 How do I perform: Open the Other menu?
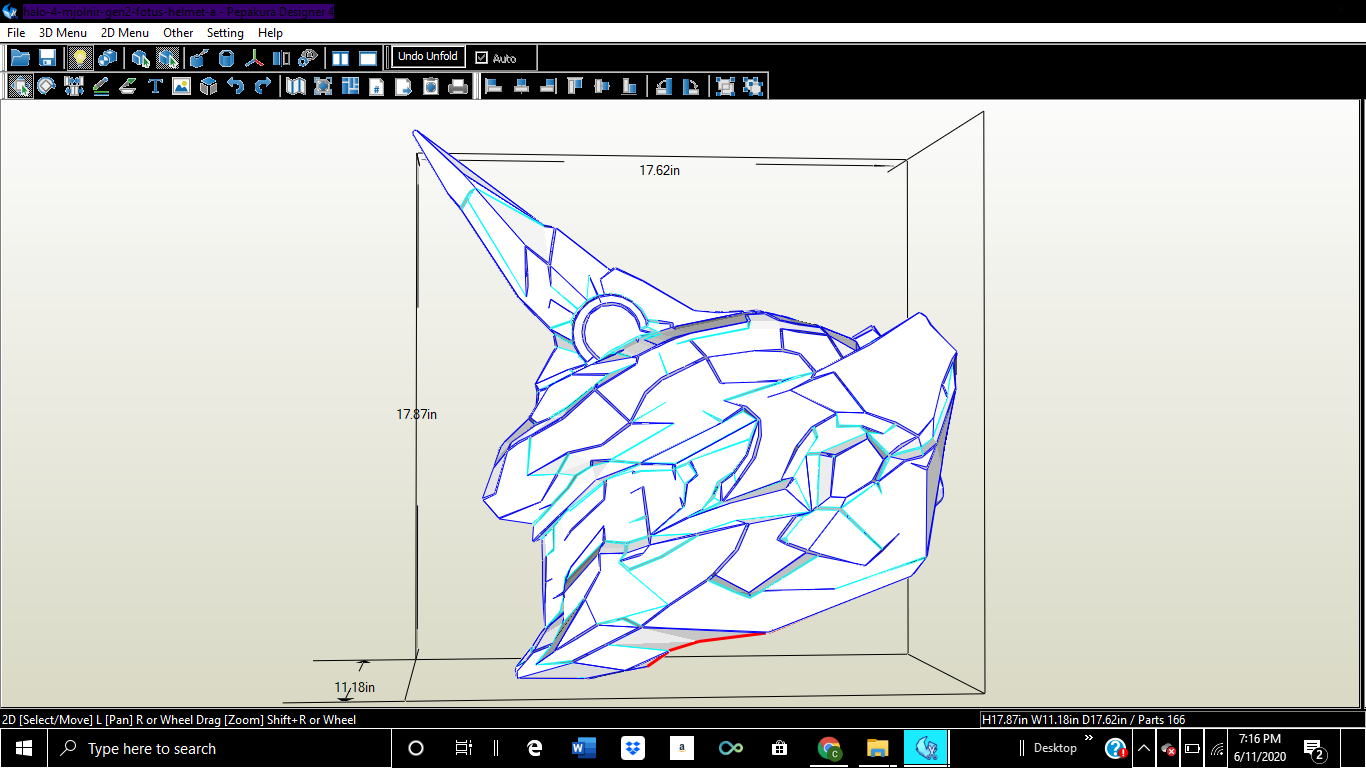click(178, 33)
